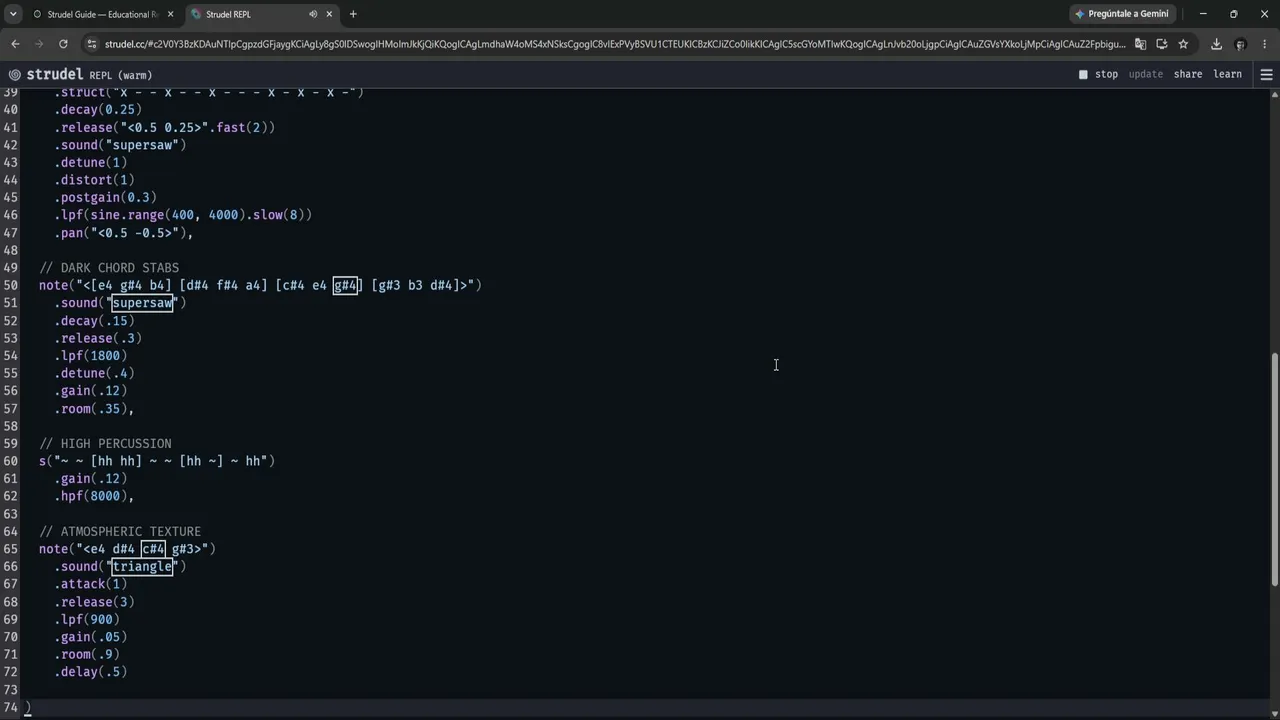Click '.release(.3)' on line 53
Image resolution: width=1280 pixels, height=720 pixels.
point(98,338)
